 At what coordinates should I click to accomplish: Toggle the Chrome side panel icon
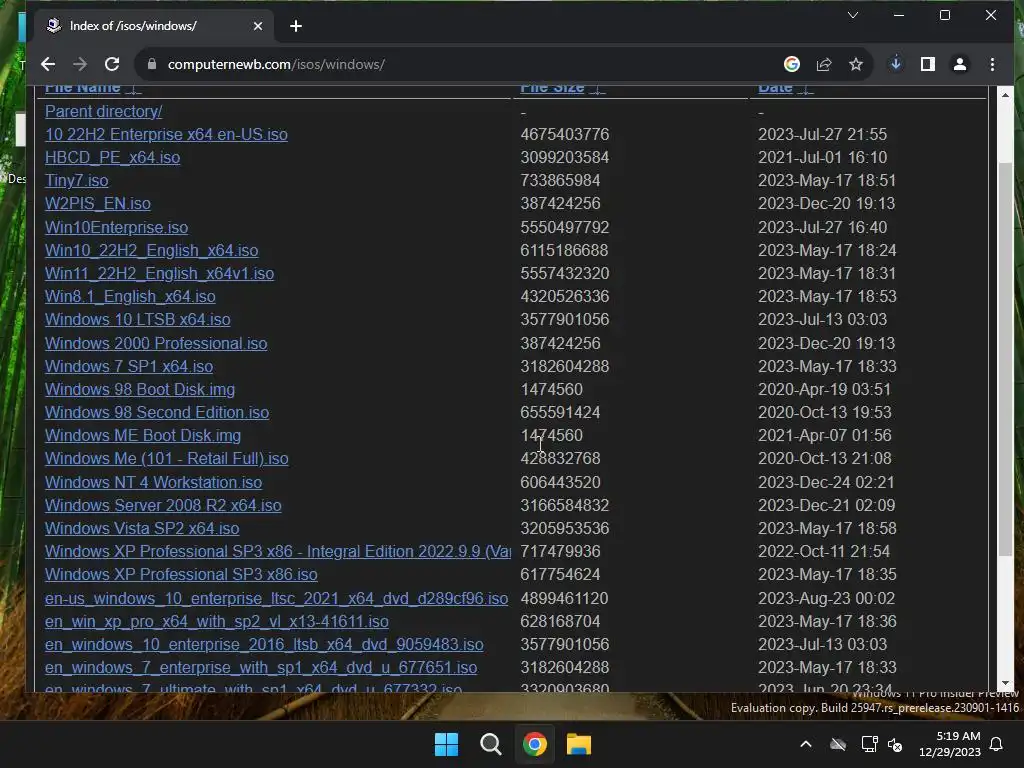[928, 64]
